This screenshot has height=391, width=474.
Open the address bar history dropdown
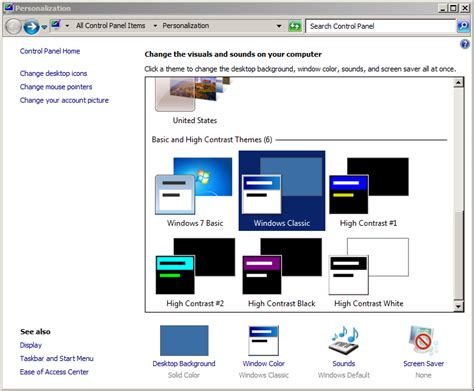[x=279, y=26]
